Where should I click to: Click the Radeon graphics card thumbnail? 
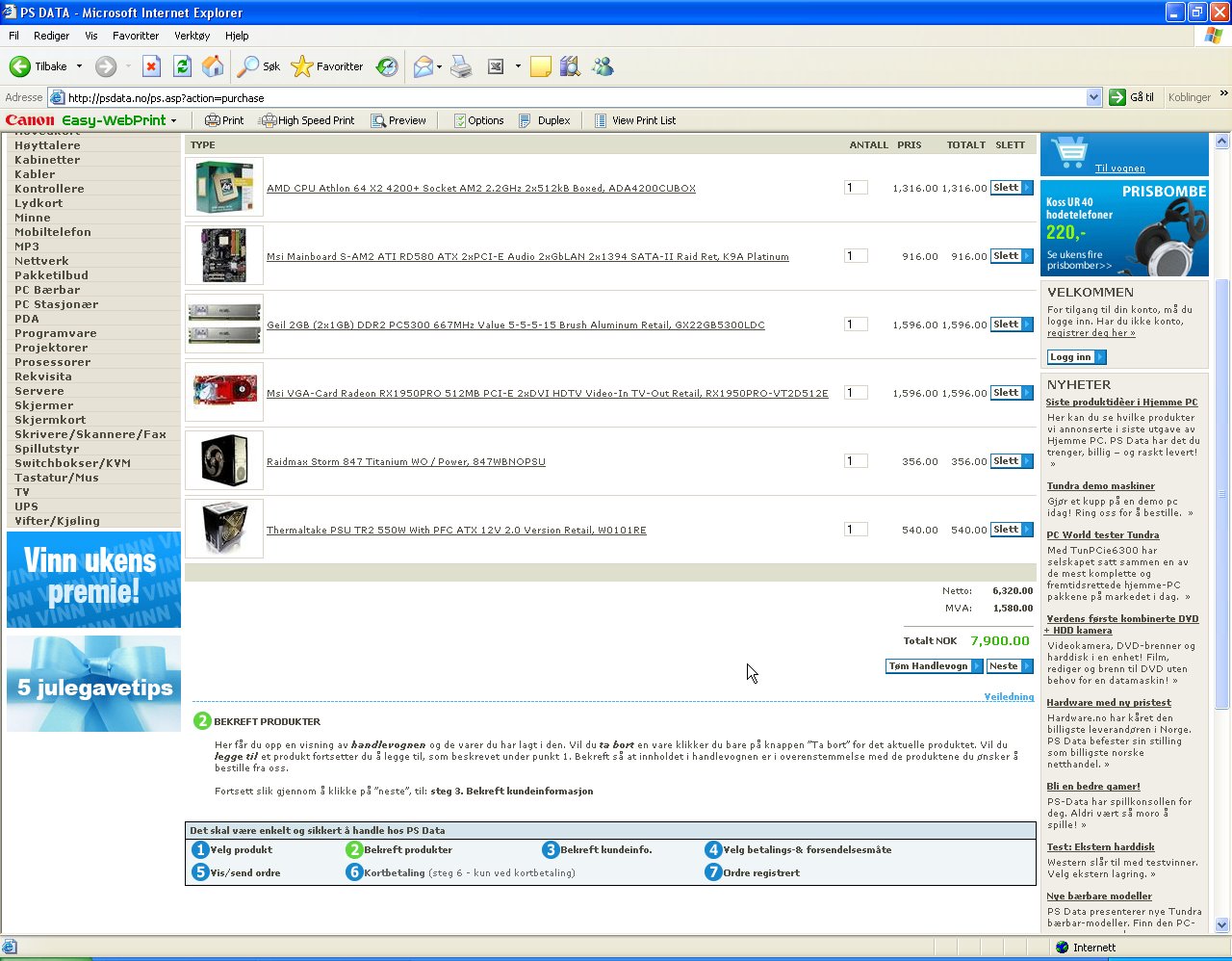point(224,392)
